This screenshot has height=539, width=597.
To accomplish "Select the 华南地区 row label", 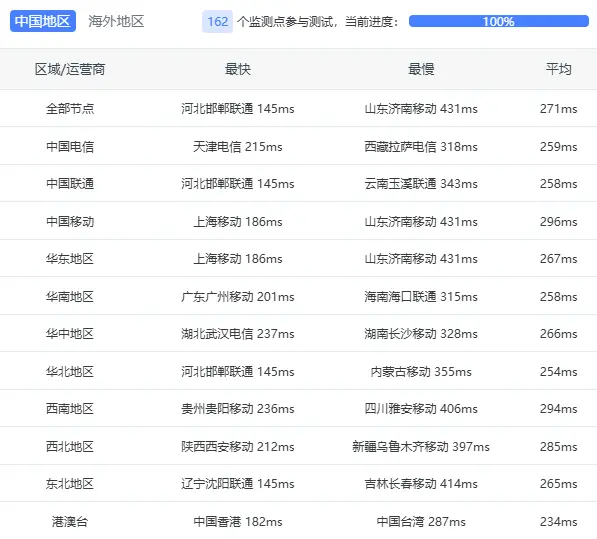I will click(x=70, y=297).
